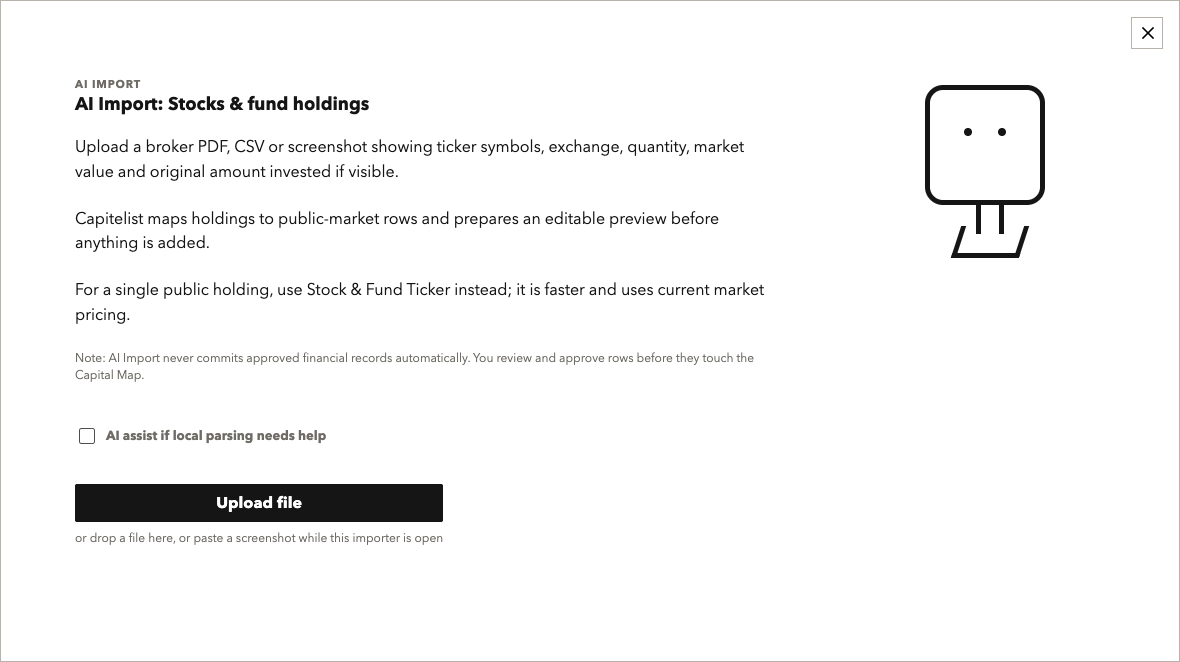Click the 'or drop a file here' hint

pyautogui.click(x=259, y=538)
